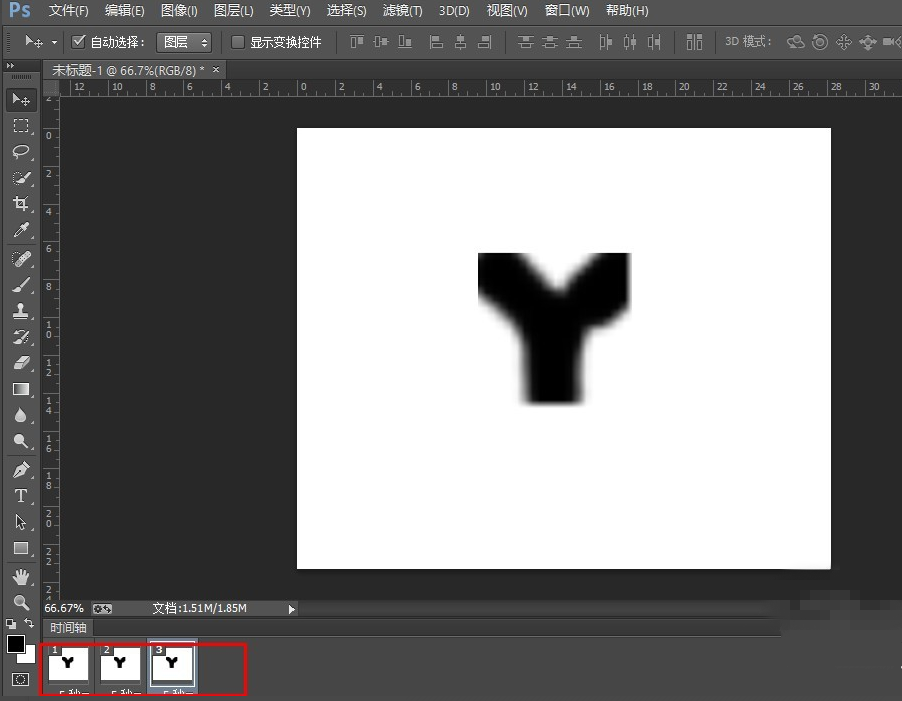Activate the Pen tool
This screenshot has width=902, height=701.
pos(21,469)
